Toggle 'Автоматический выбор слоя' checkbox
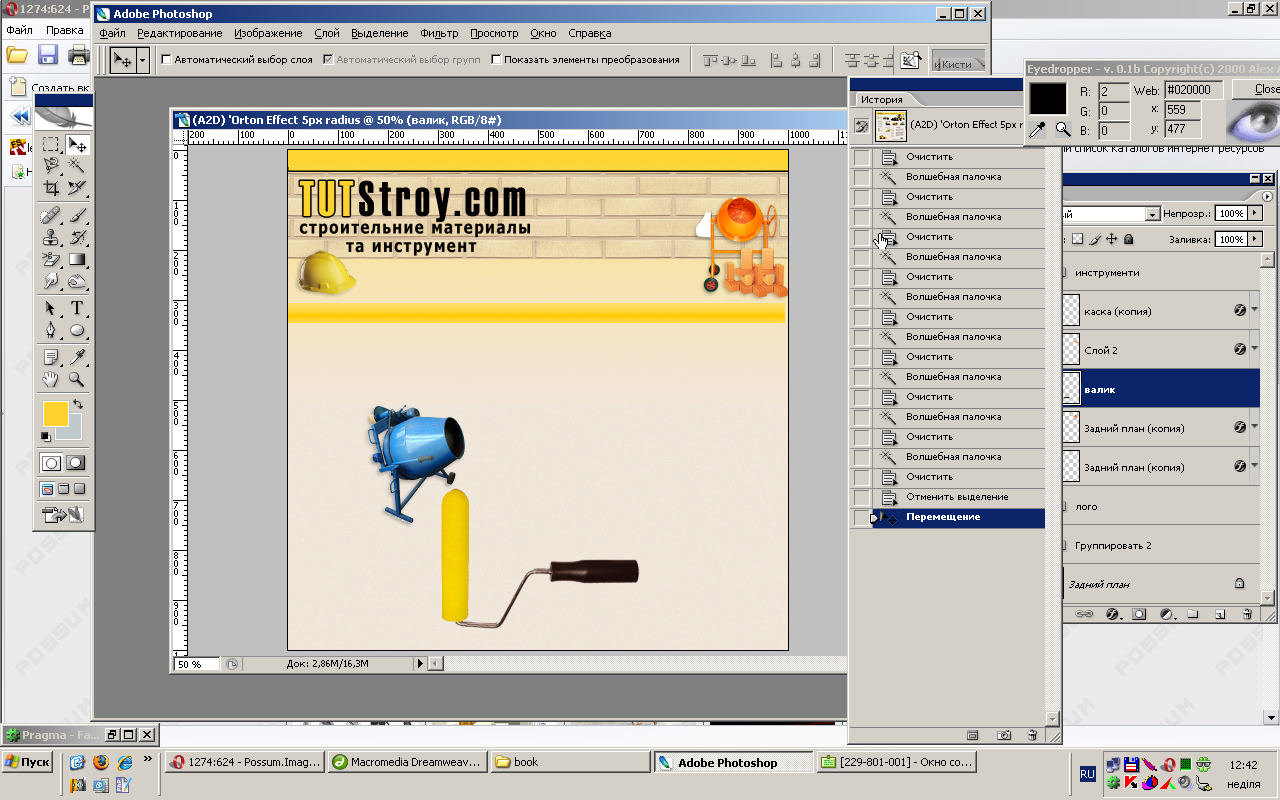The width and height of the screenshot is (1280, 800). coord(166,60)
